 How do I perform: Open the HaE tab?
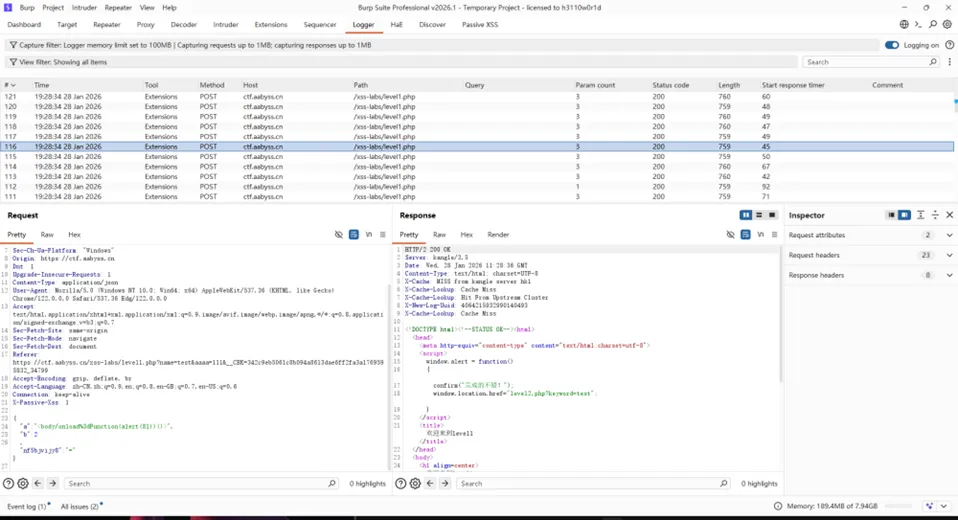point(397,25)
